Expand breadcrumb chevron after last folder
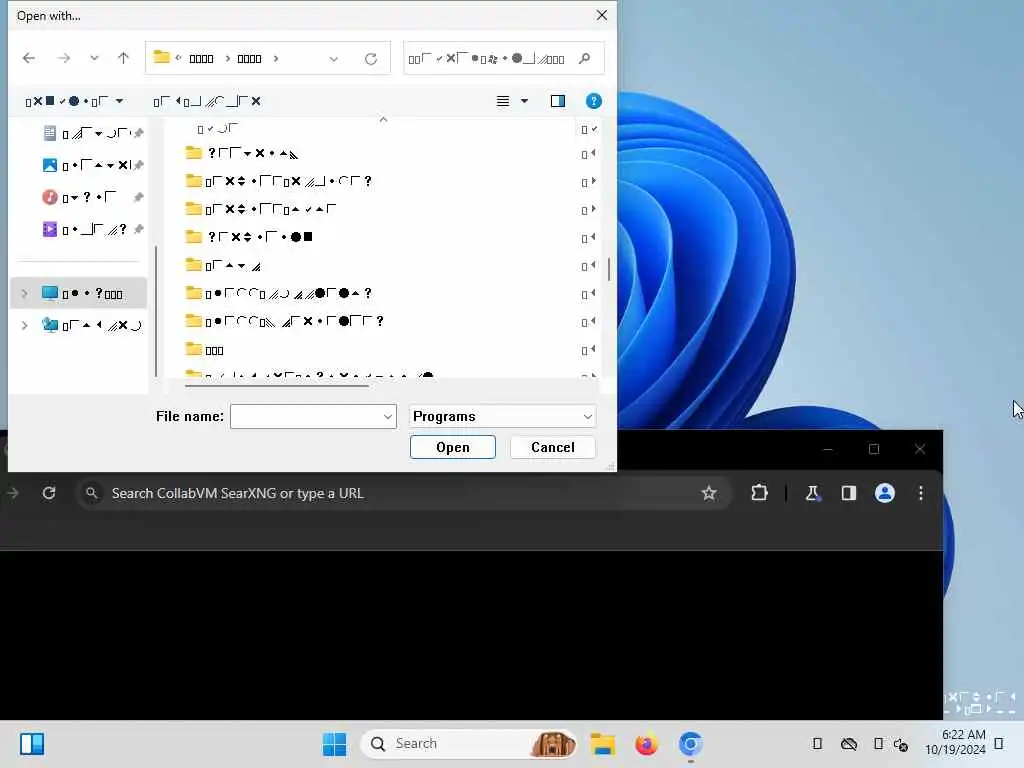The height and width of the screenshot is (768, 1024). (x=276, y=59)
